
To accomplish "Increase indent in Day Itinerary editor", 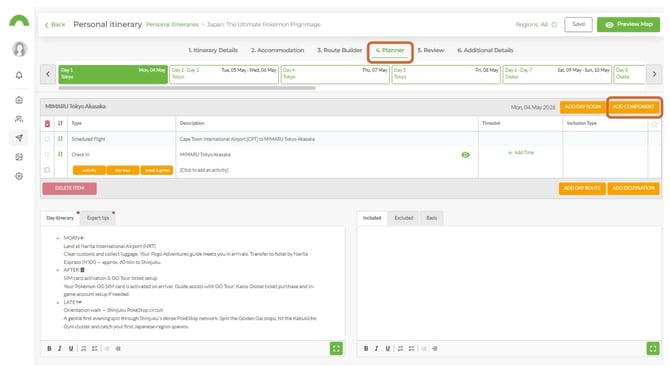I will [118, 349].
